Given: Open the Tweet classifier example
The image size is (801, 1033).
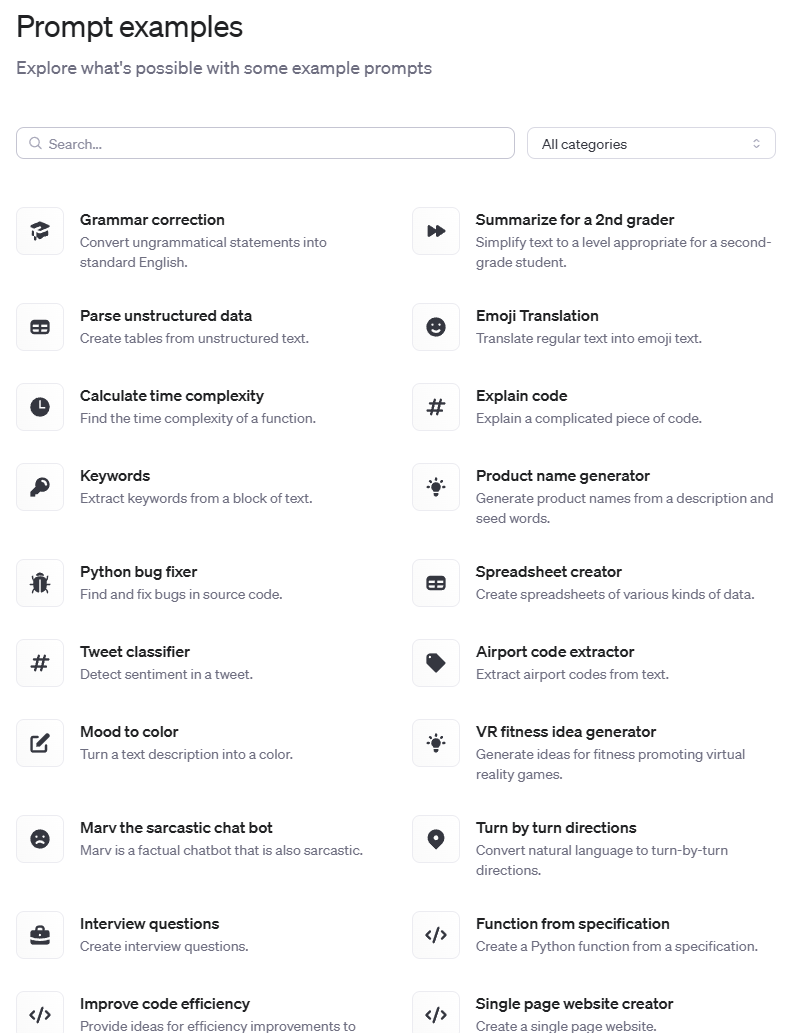Looking at the screenshot, I should tap(134, 652).
